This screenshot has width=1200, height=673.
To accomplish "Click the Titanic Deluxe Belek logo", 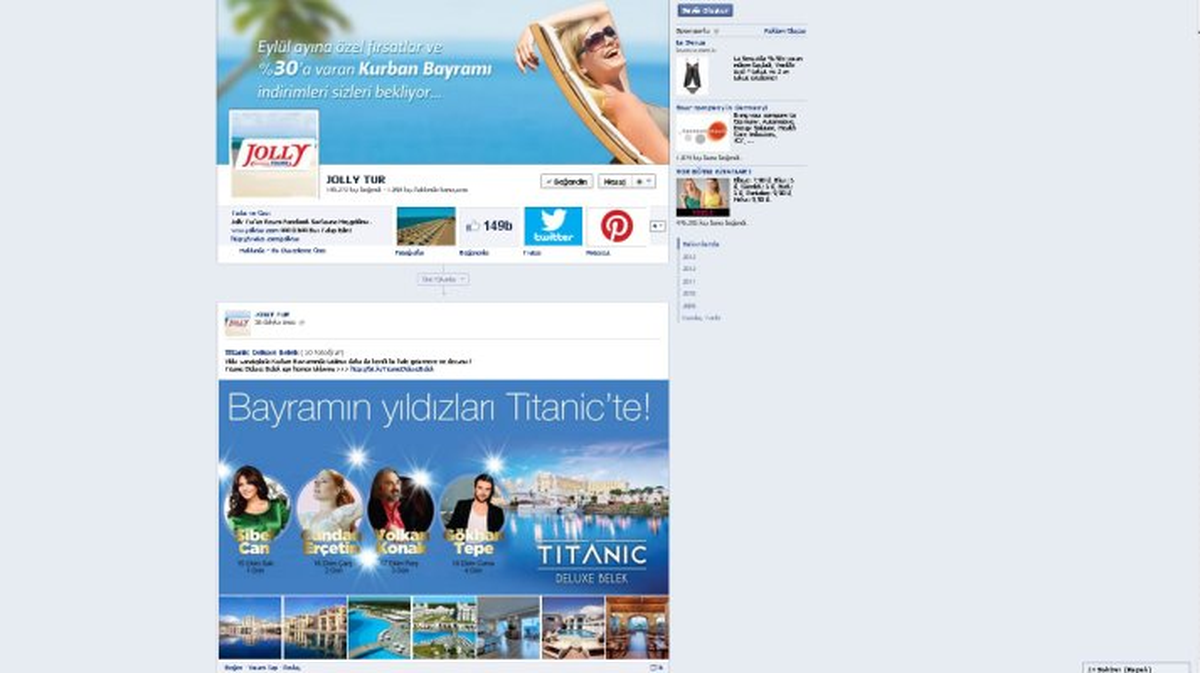I will pyautogui.click(x=592, y=563).
